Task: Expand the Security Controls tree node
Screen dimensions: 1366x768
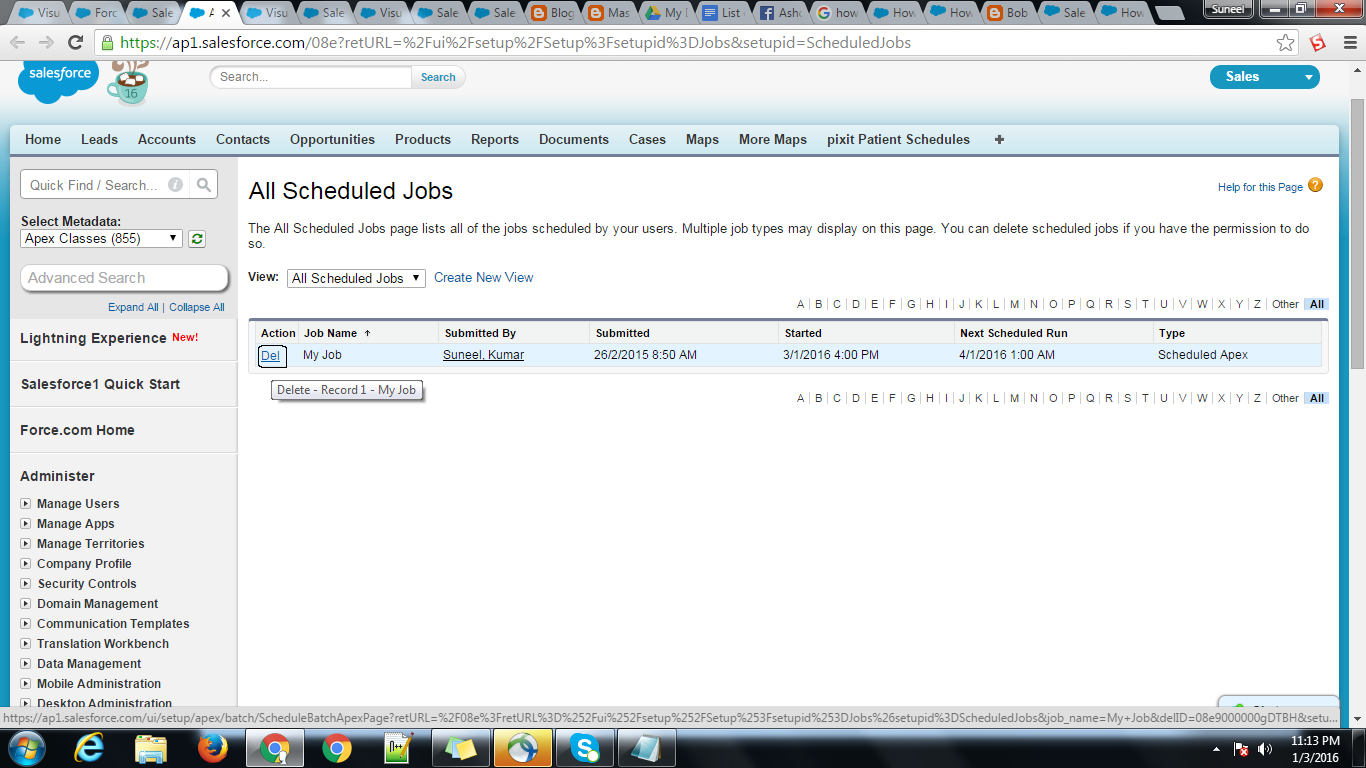Action: 26,584
